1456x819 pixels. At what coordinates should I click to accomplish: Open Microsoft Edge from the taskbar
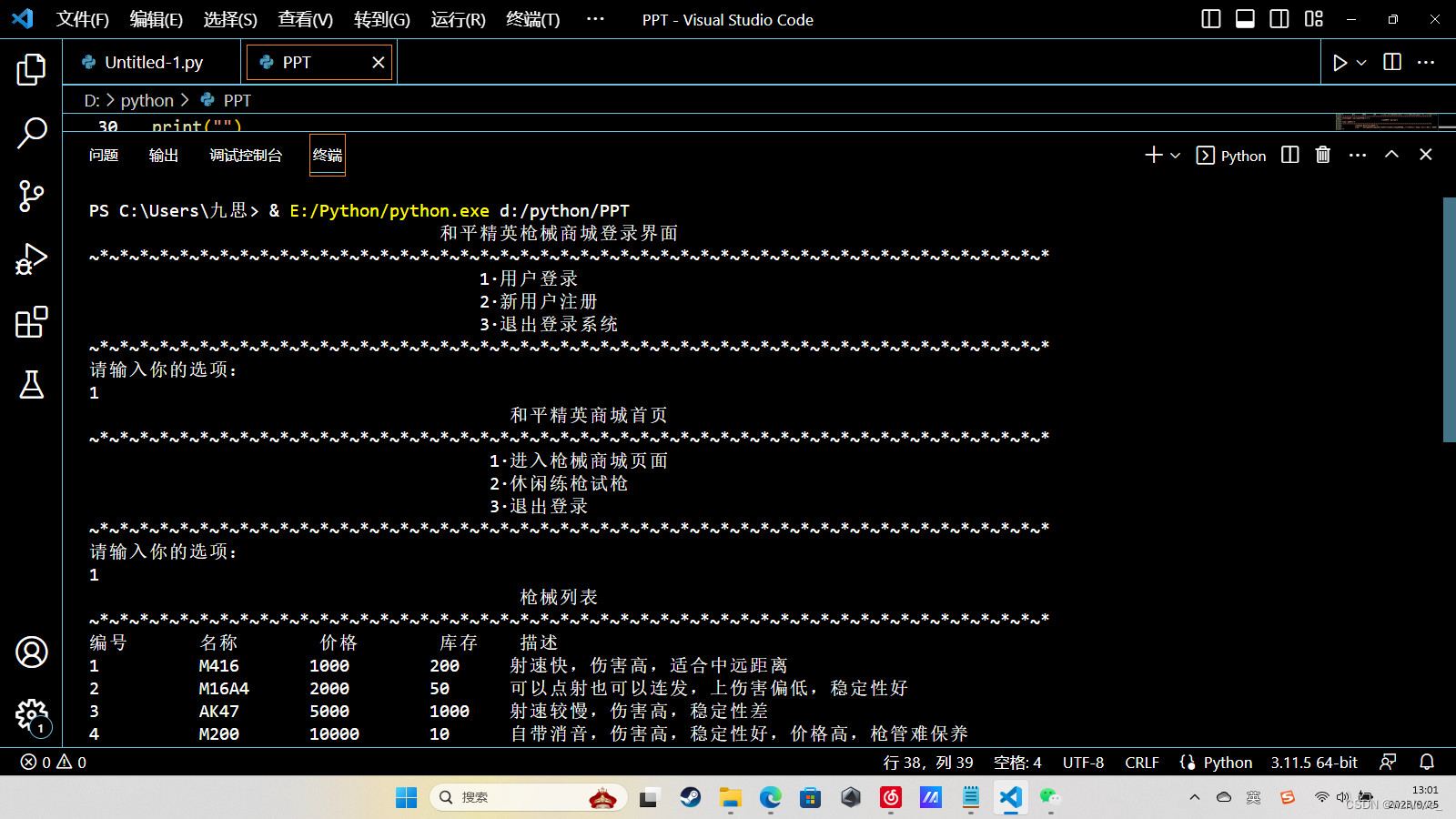[x=771, y=798]
